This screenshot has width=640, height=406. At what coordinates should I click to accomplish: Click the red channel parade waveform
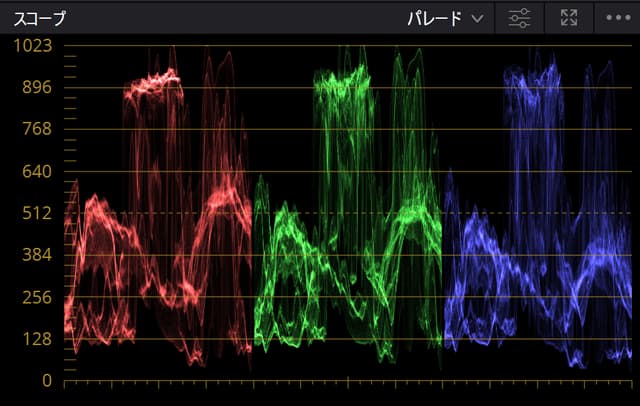[x=158, y=208]
